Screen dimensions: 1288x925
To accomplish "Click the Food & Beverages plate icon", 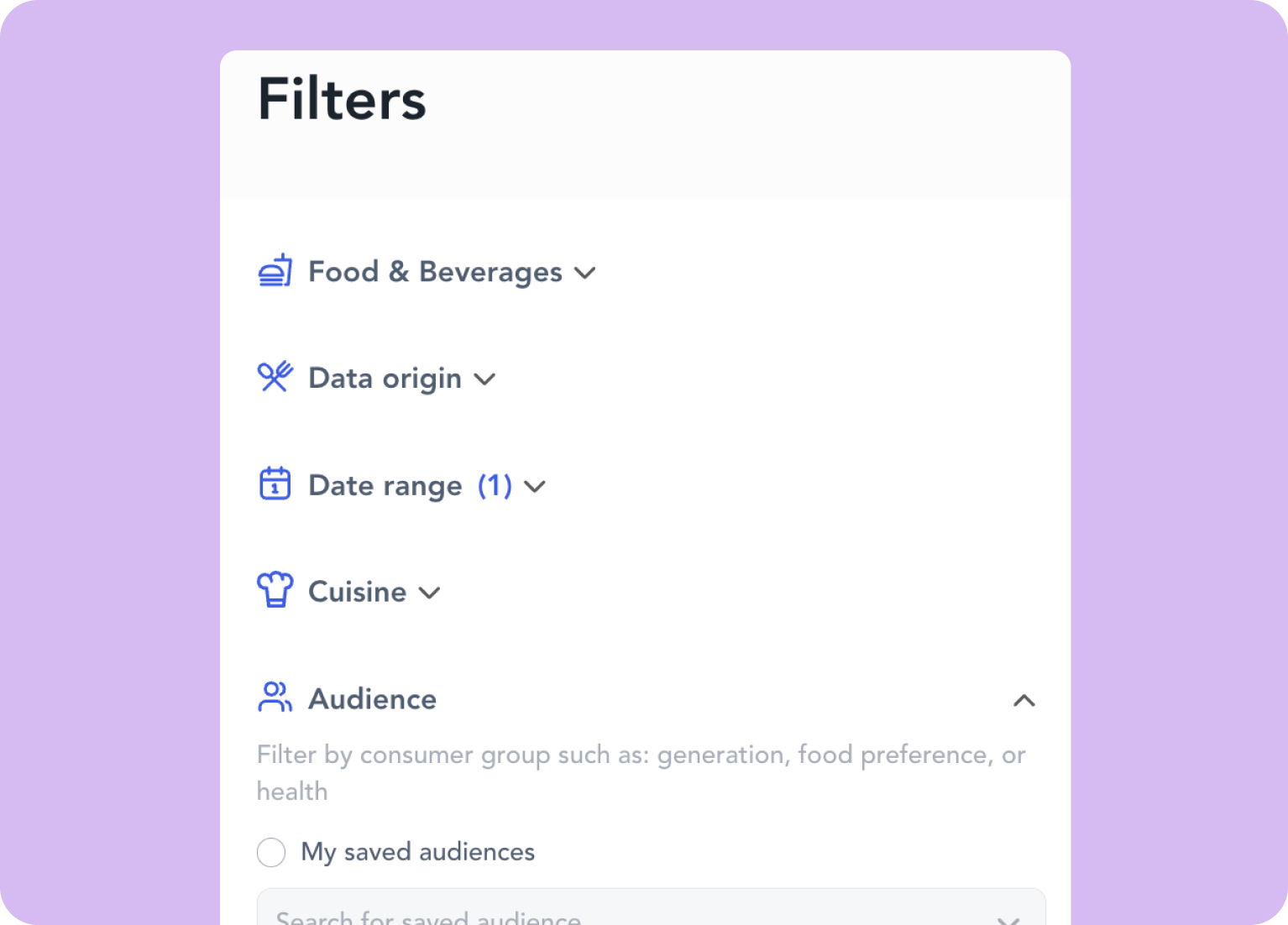I will (274, 270).
